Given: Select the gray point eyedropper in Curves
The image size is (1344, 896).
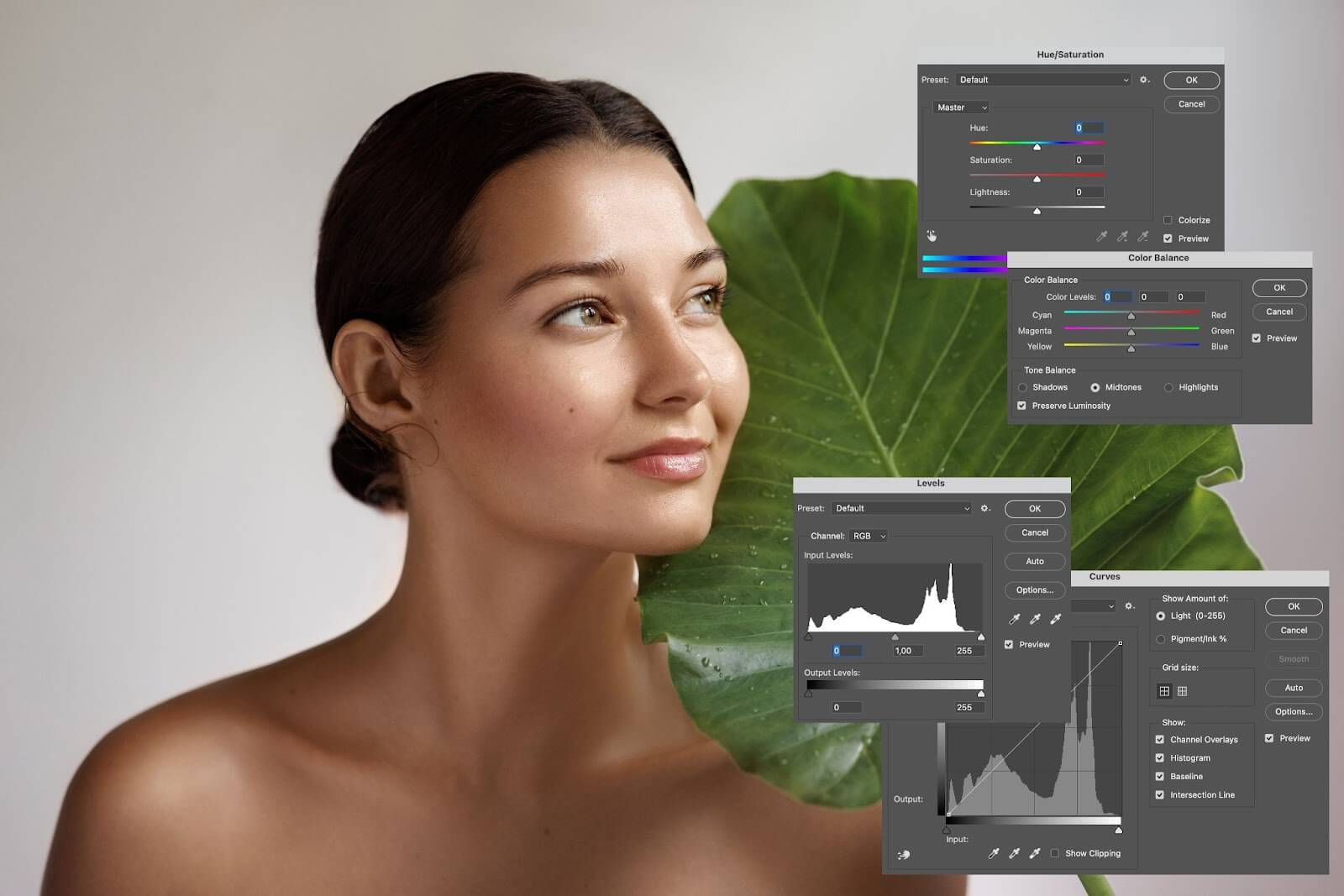Looking at the screenshot, I should point(1014,853).
